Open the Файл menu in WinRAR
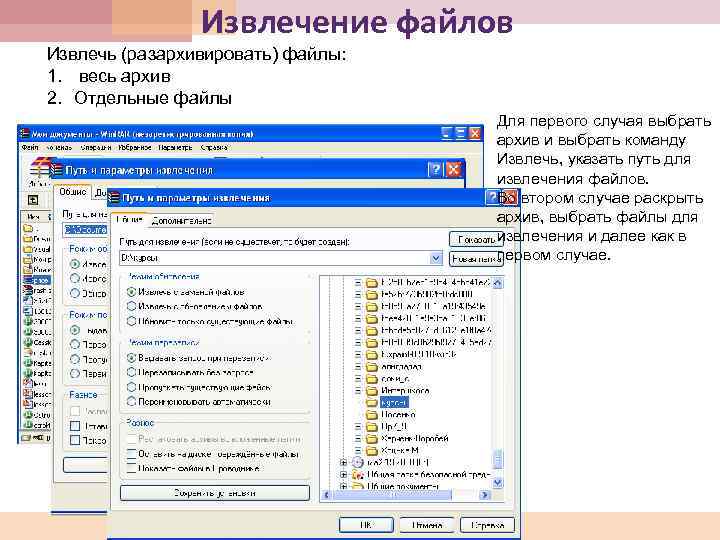720x540 pixels. click(30, 147)
